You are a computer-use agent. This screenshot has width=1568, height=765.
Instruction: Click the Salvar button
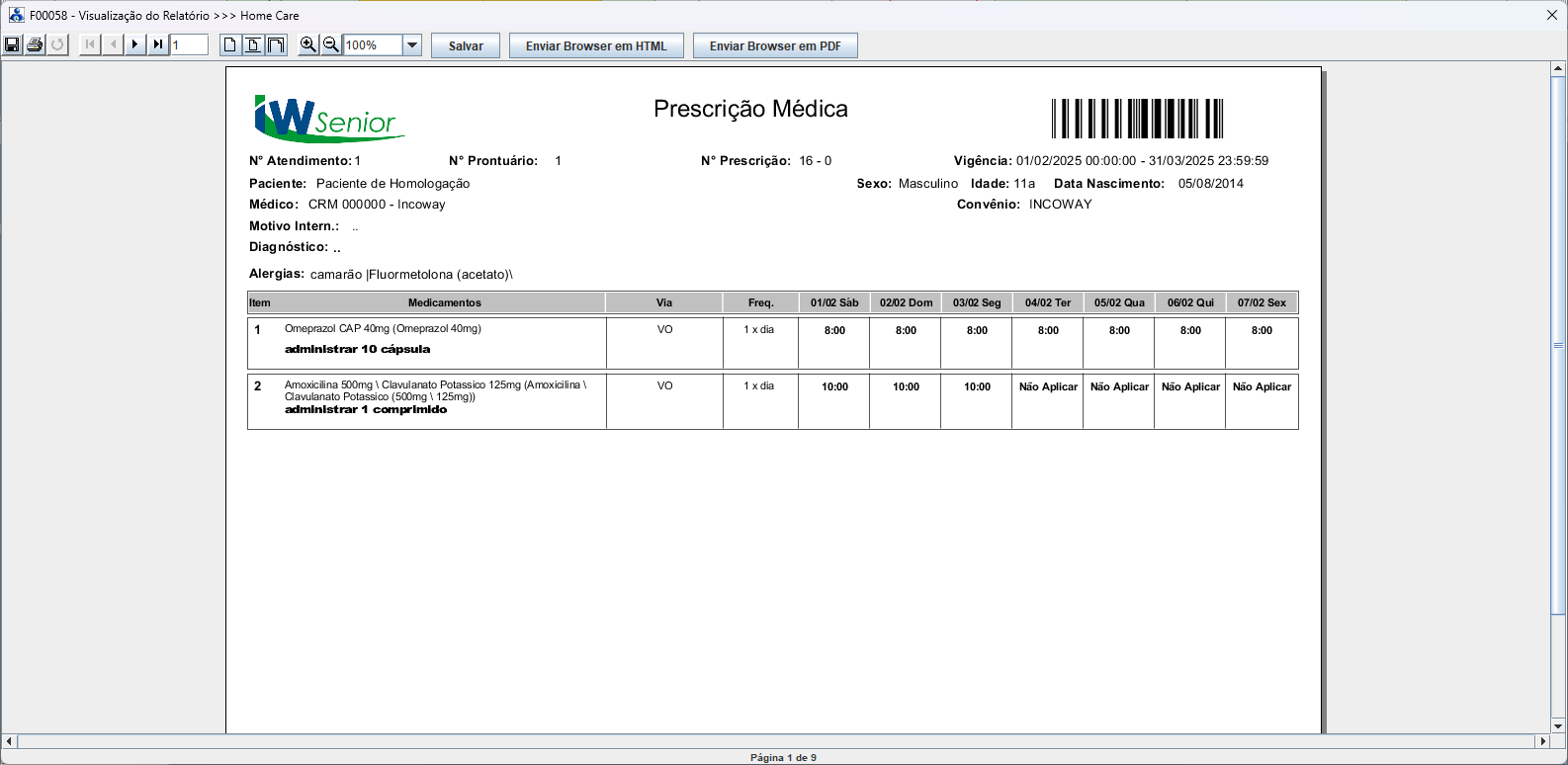[466, 45]
